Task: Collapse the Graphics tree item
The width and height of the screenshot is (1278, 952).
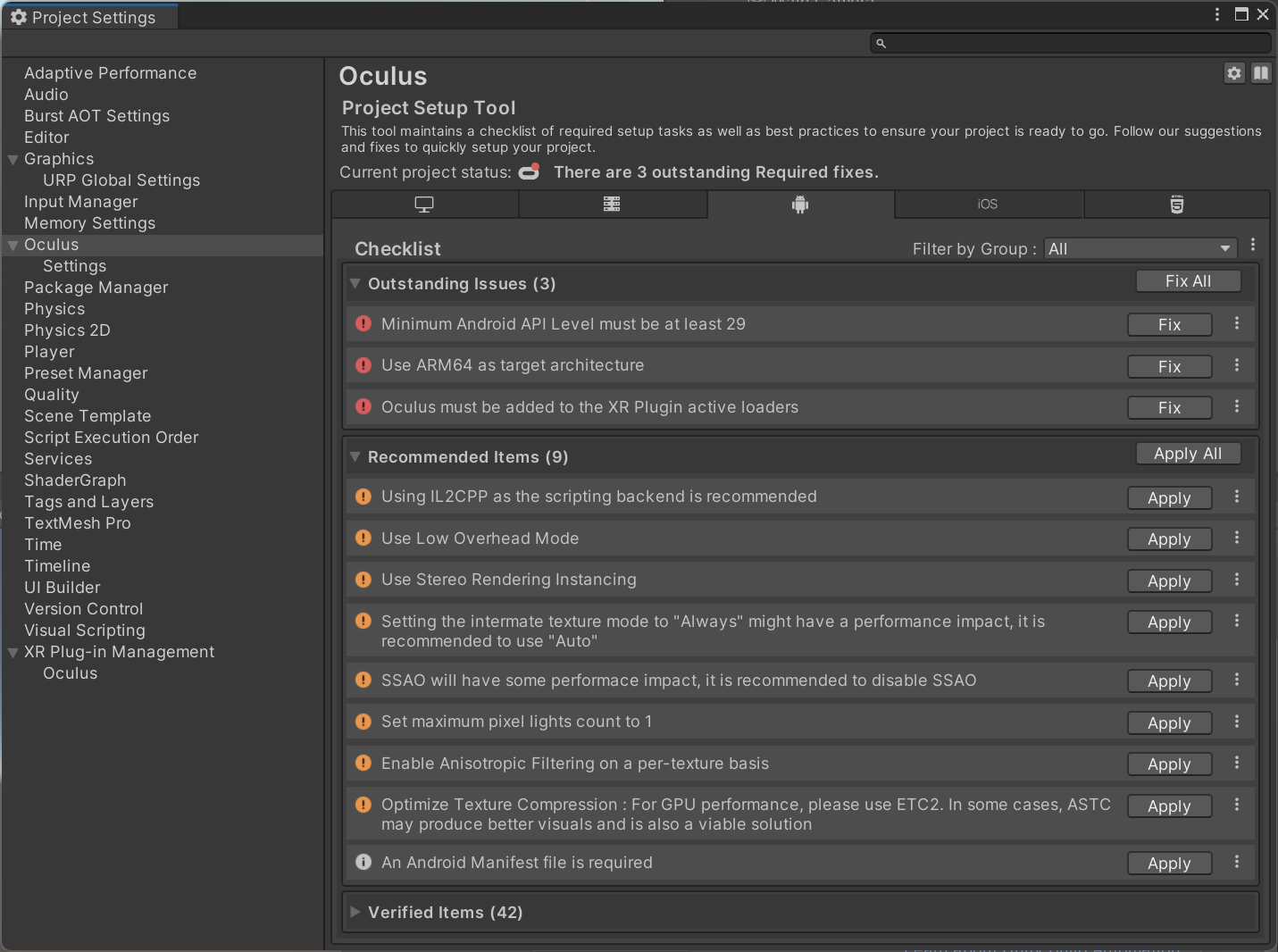Action: pos(13,160)
